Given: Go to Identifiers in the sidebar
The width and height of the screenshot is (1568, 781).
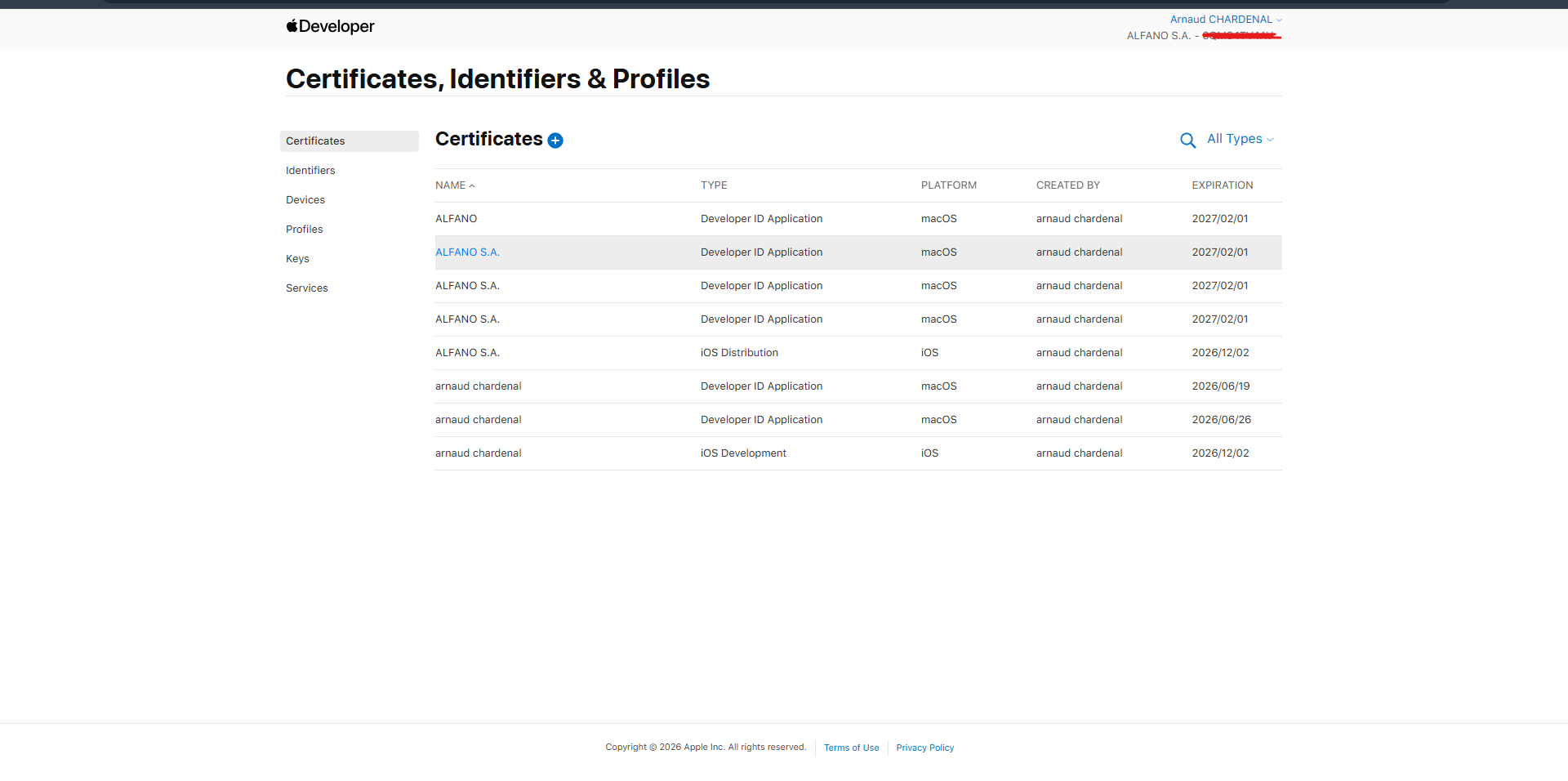Looking at the screenshot, I should click(x=310, y=171).
